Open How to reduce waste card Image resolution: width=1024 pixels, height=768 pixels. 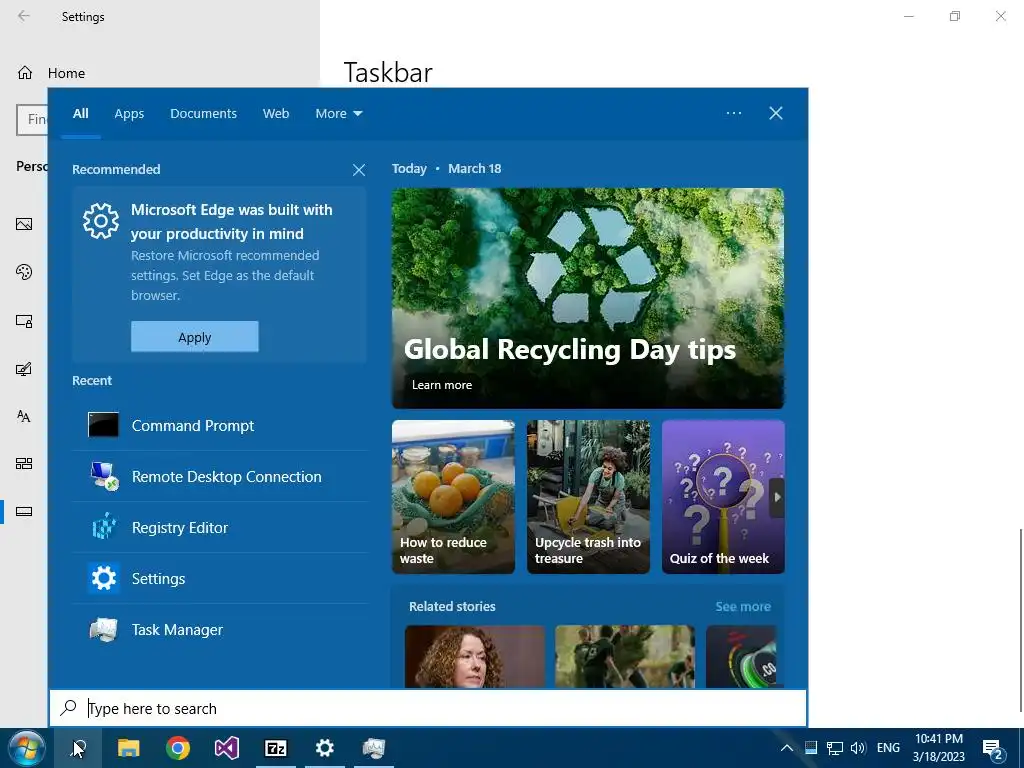pos(453,497)
